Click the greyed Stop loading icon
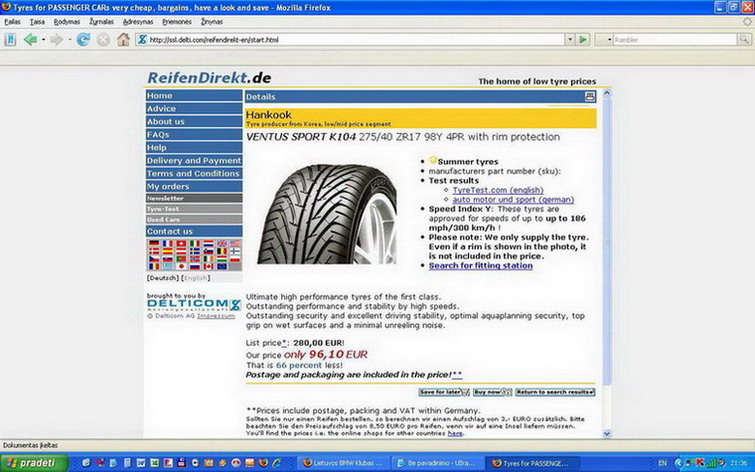Screen dimensions: 755x472 coord(103,39)
